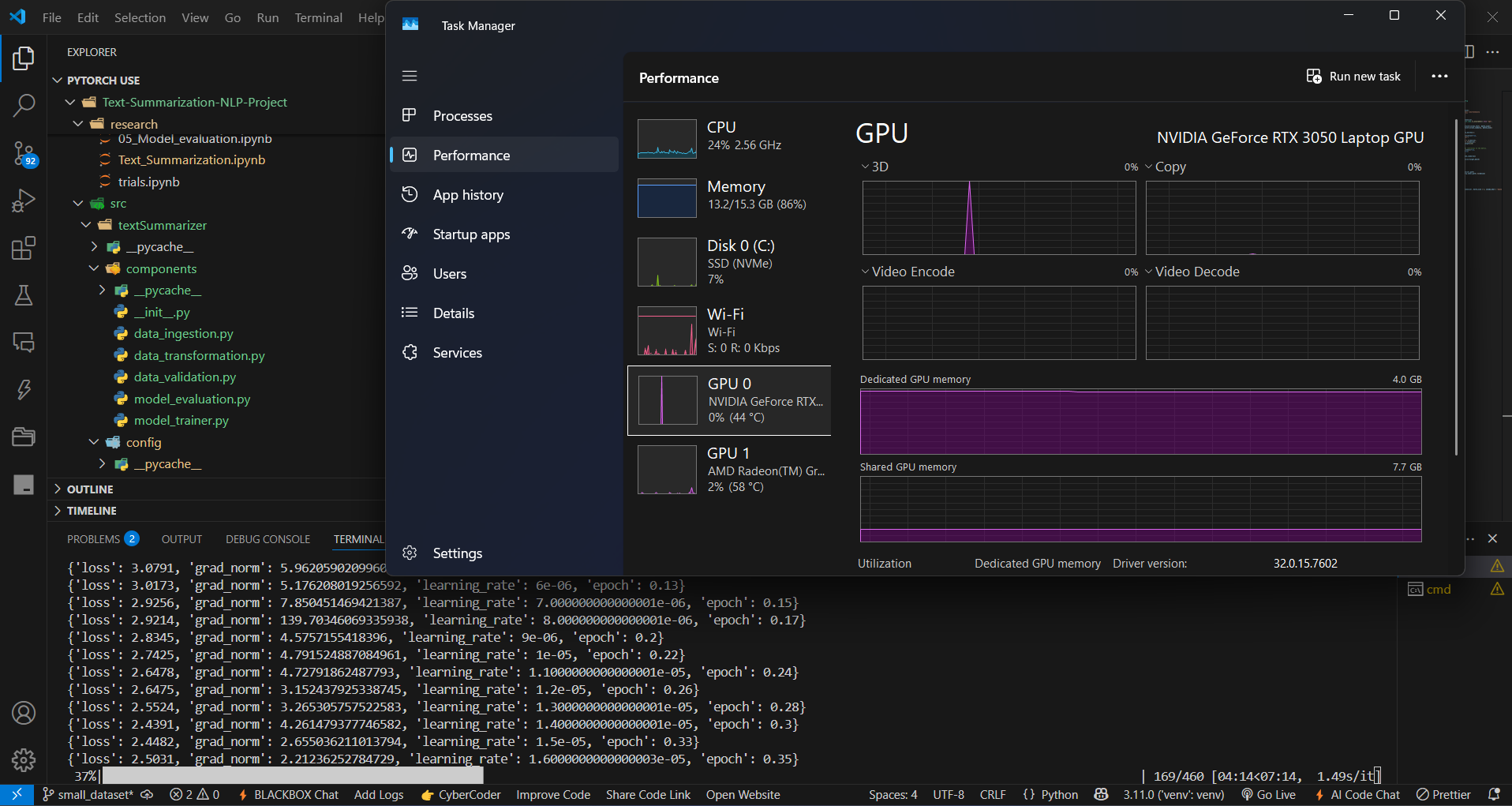
Task: Switch to the DEBUG CONSOLE tab
Action: [x=268, y=539]
